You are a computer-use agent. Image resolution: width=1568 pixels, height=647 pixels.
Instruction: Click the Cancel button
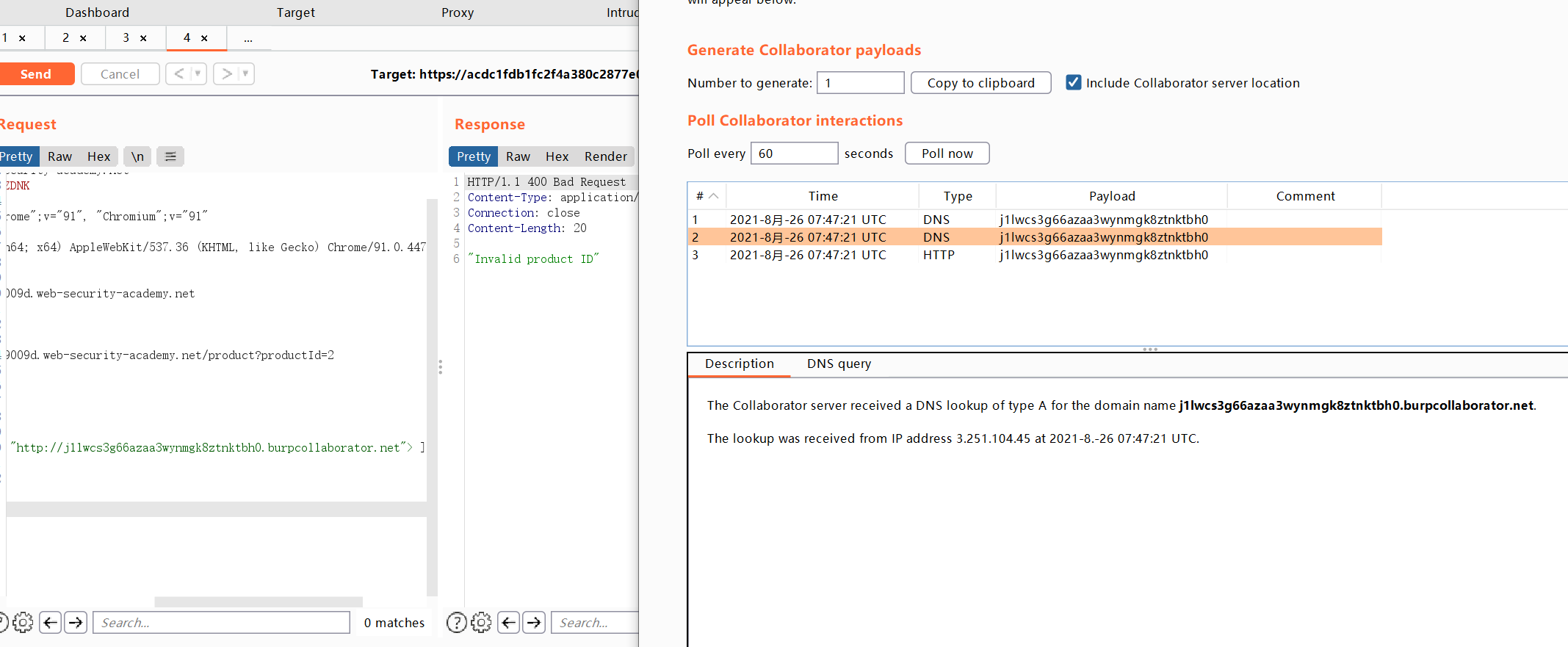click(x=120, y=74)
